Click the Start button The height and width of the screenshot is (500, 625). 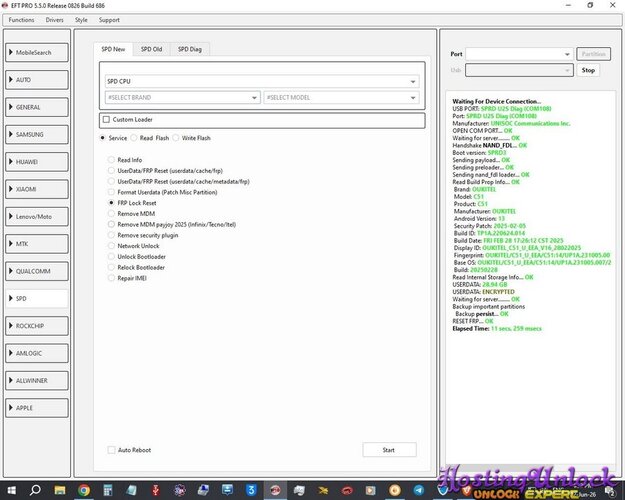point(389,450)
